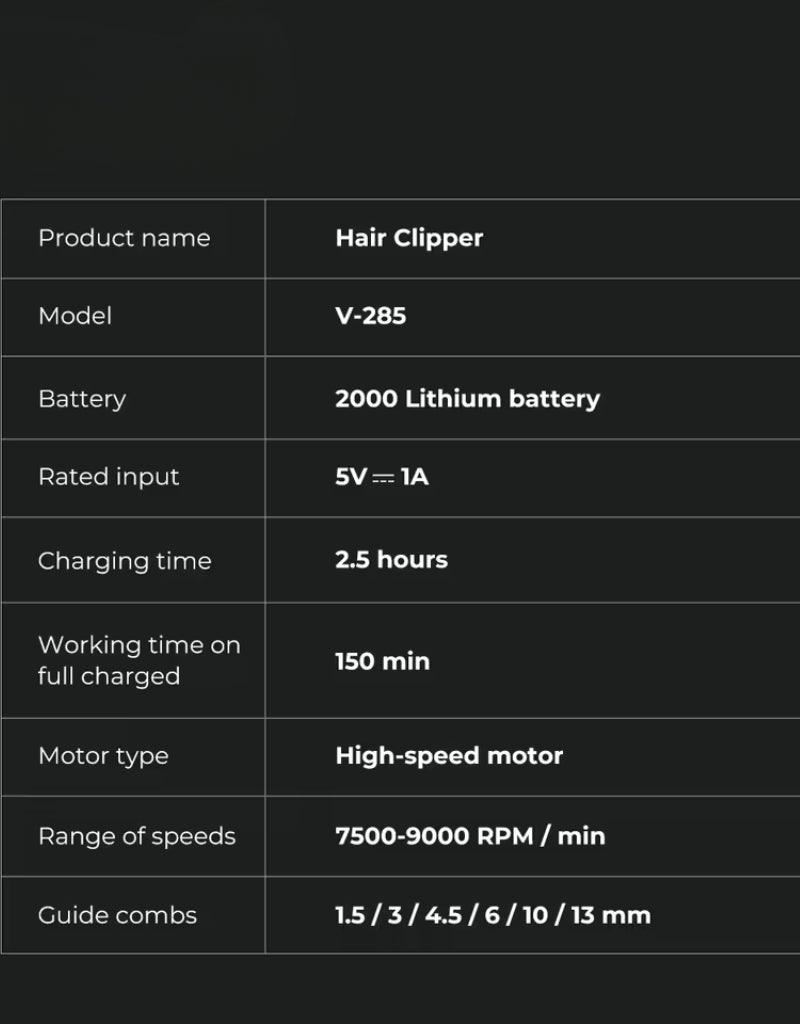Select the 'V-285' model number
Image resolution: width=800 pixels, height=1024 pixels.
pos(371,316)
